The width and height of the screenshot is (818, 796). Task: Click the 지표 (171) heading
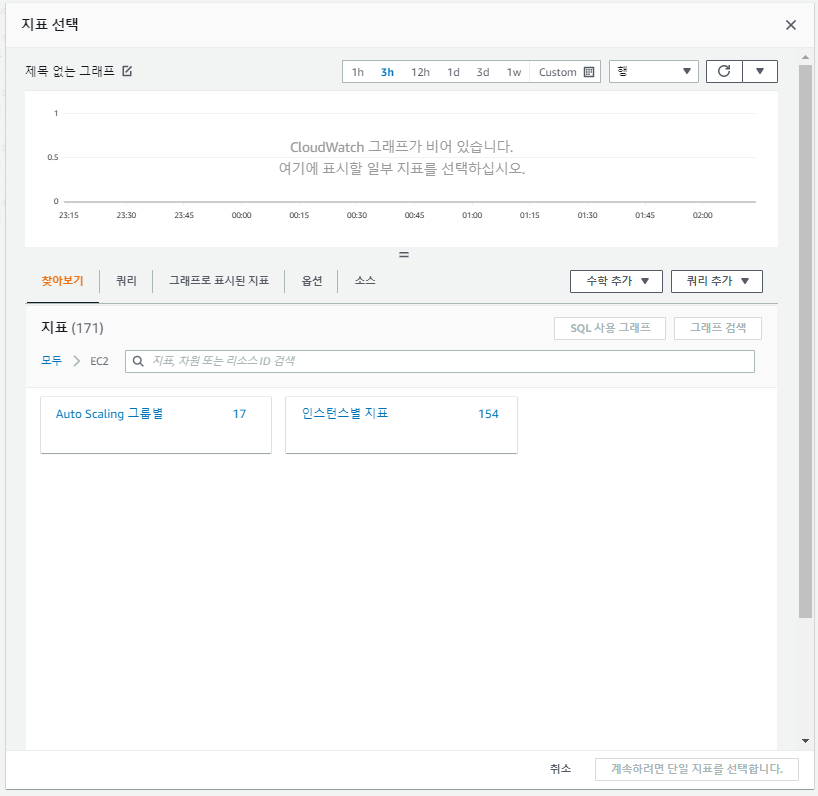73,328
